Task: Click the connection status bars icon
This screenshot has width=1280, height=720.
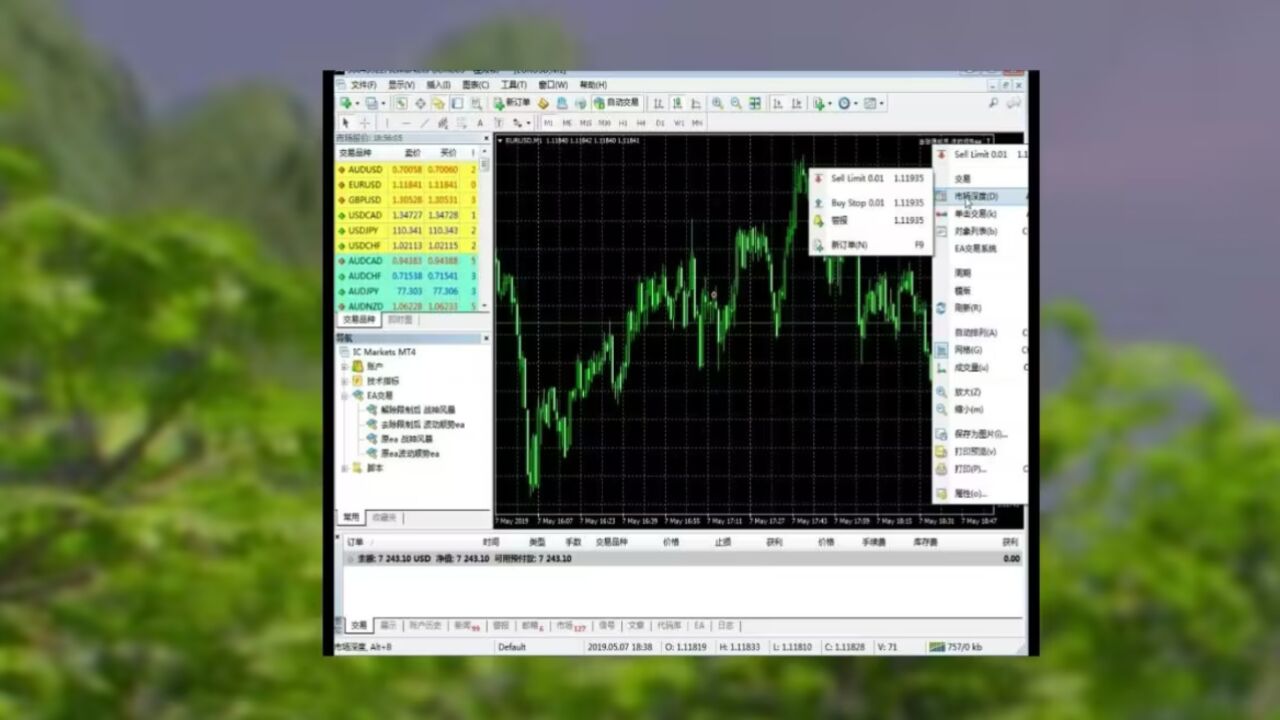Action: click(936, 647)
